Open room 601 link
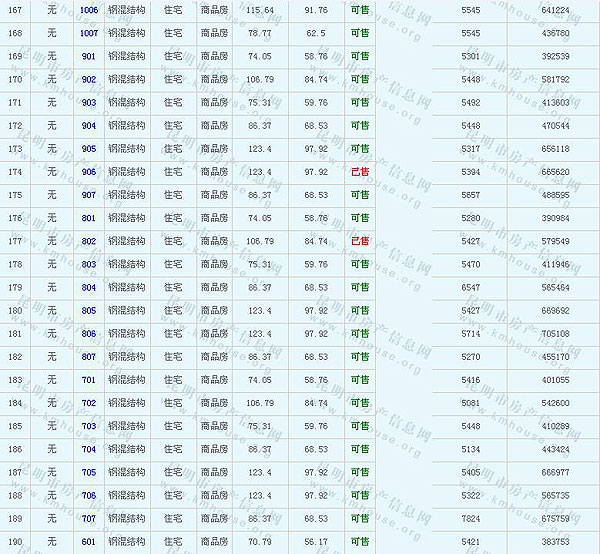The image size is (600, 554). pyautogui.click(x=89, y=542)
